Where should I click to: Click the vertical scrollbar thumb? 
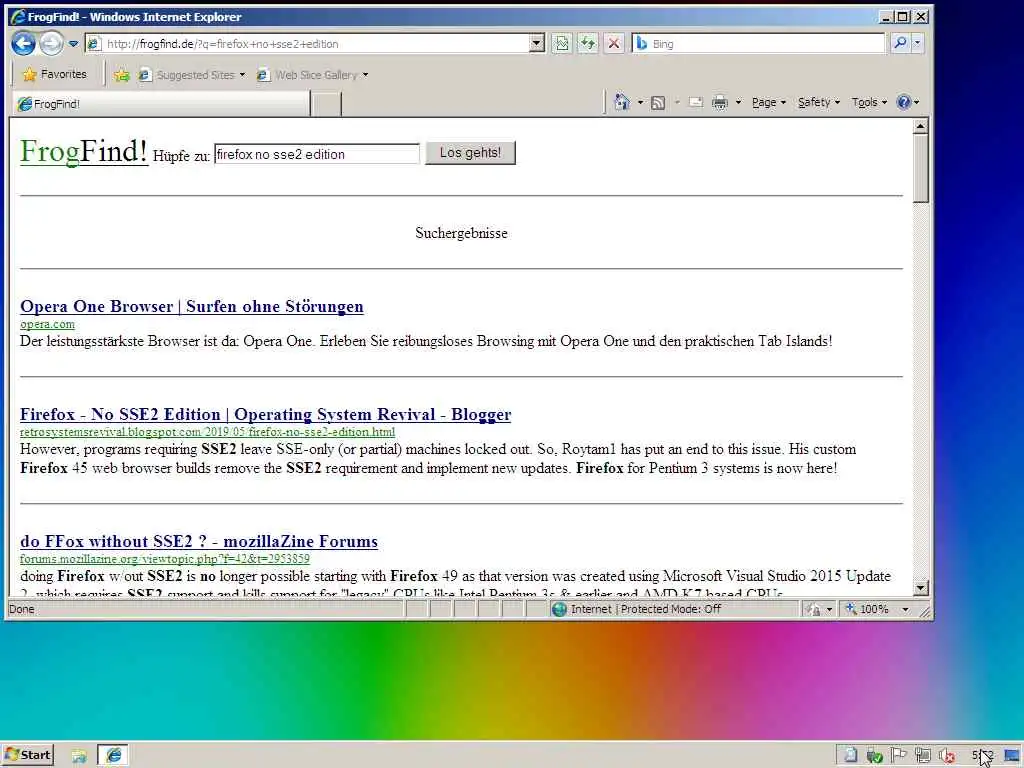(x=920, y=169)
